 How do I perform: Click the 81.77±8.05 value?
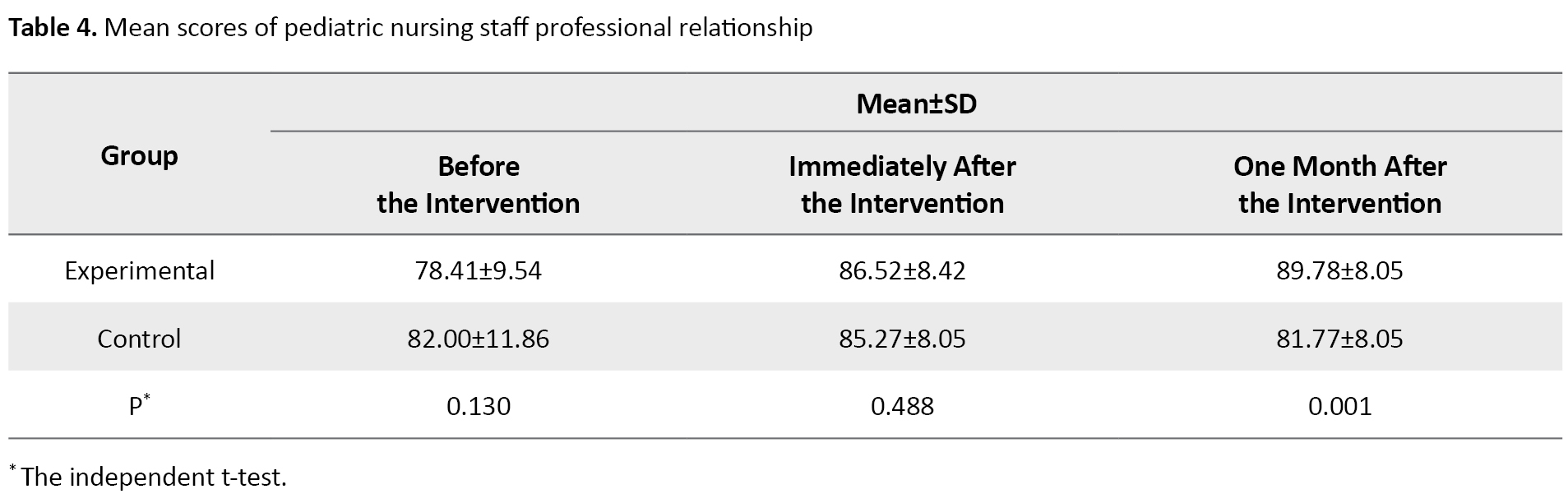(1339, 339)
